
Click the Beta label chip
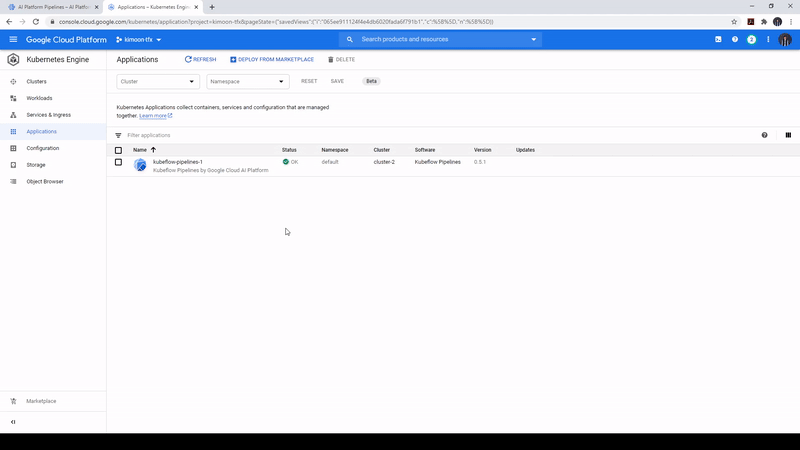click(371, 81)
